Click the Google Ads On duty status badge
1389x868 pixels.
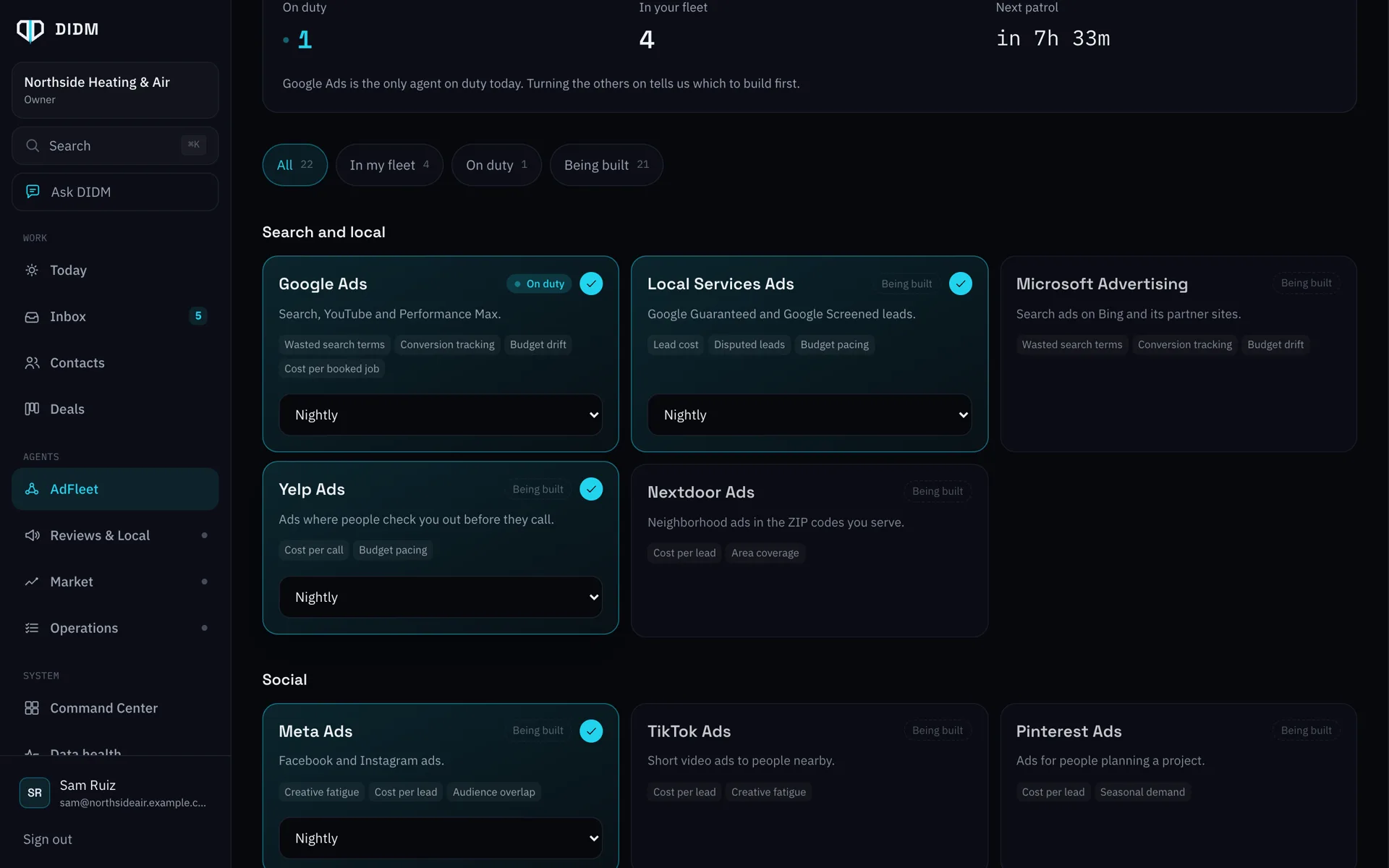click(539, 284)
